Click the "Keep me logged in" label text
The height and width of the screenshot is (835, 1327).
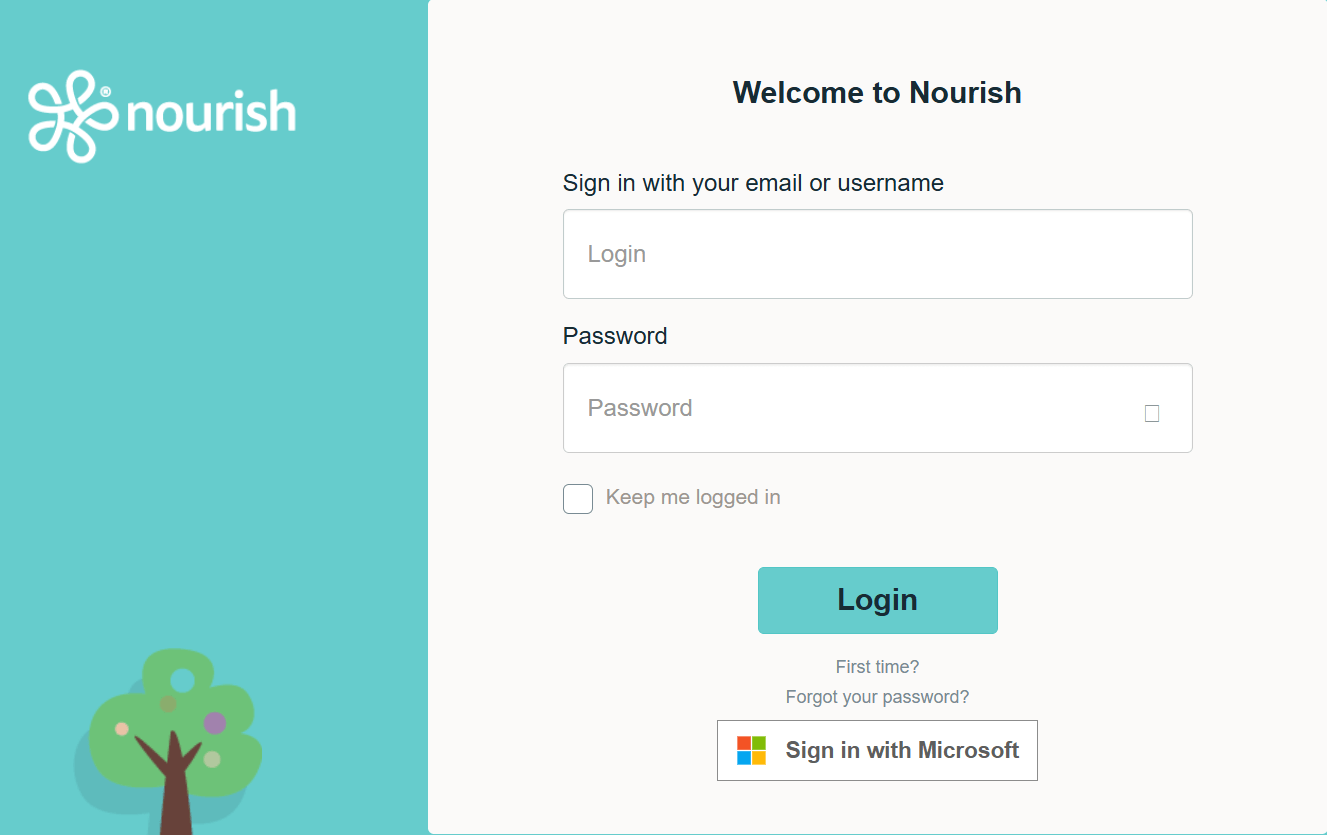point(693,497)
